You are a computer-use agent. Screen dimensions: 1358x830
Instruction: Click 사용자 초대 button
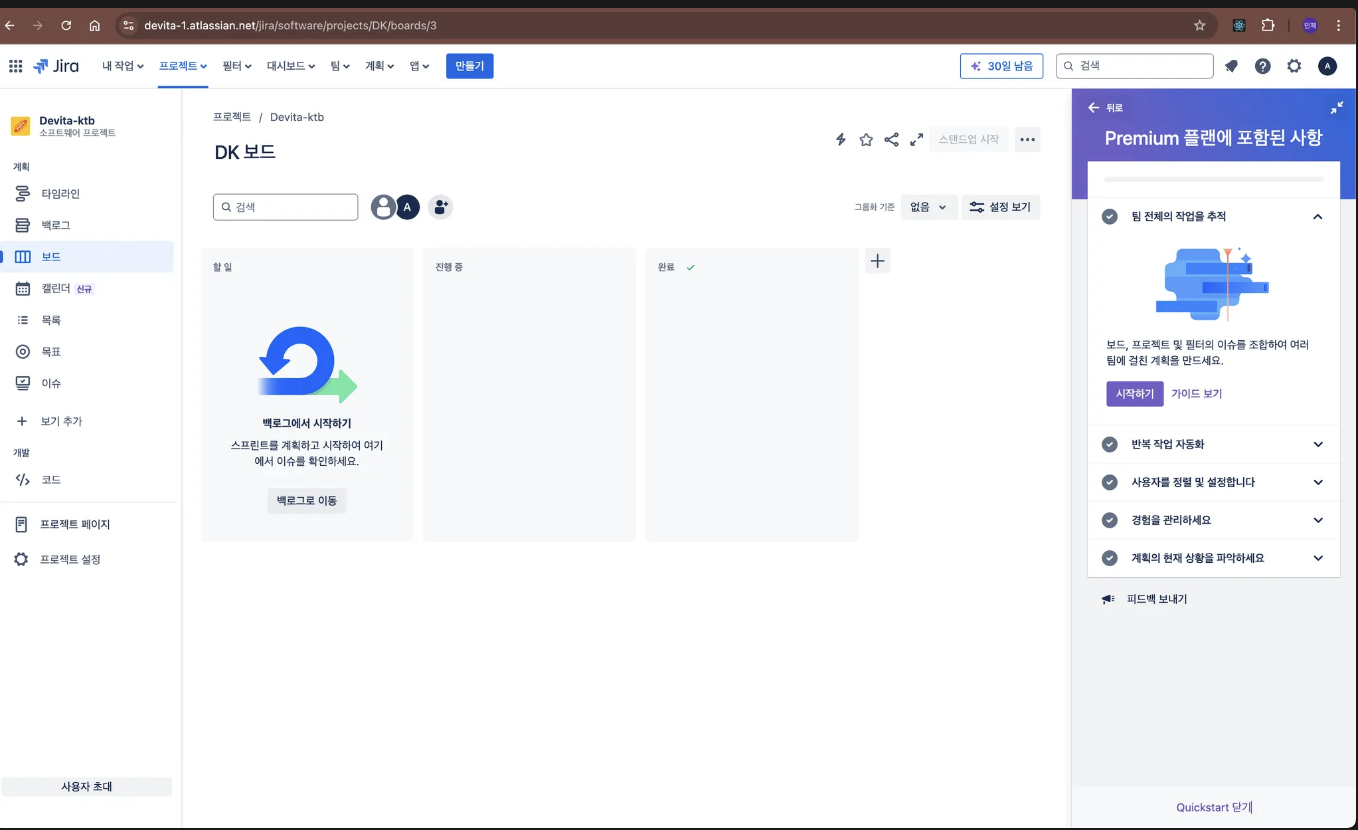pos(87,787)
